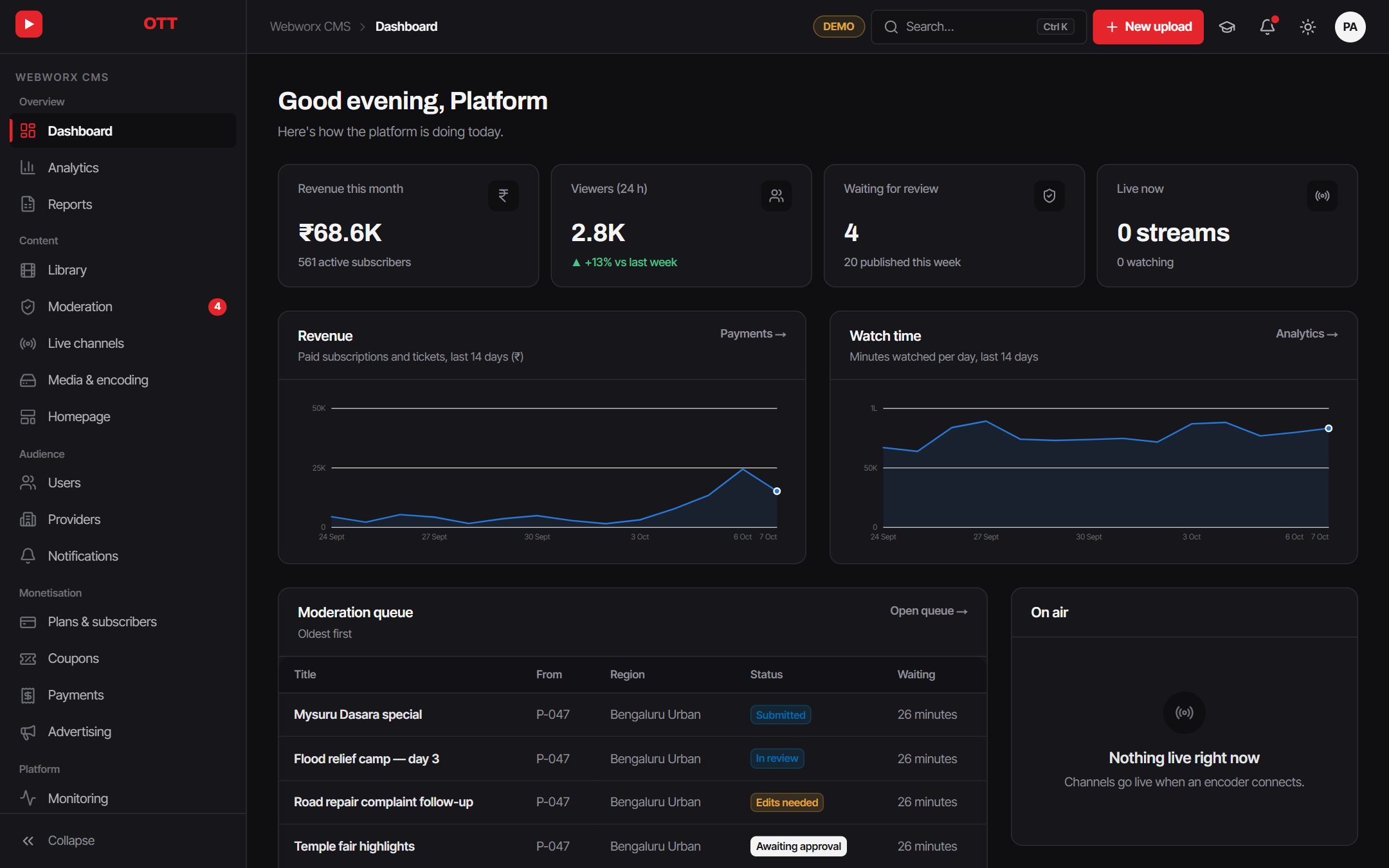This screenshot has height=868, width=1389.
Task: Click the ₹68.6K revenue value
Action: click(x=340, y=233)
